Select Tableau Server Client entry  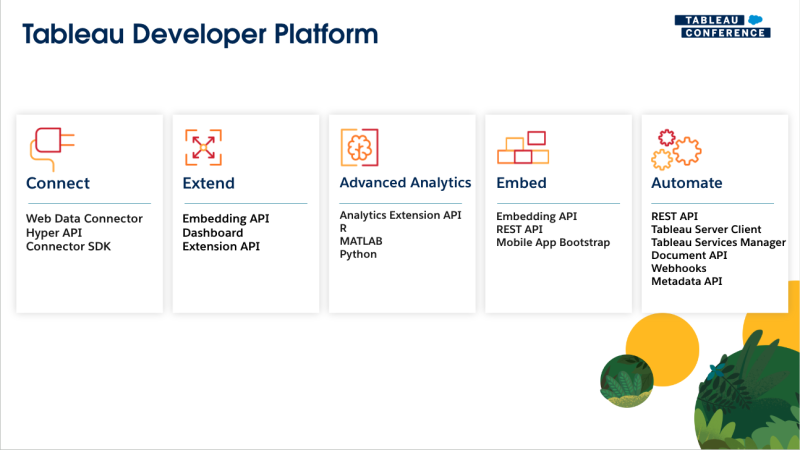pyautogui.click(x=706, y=229)
